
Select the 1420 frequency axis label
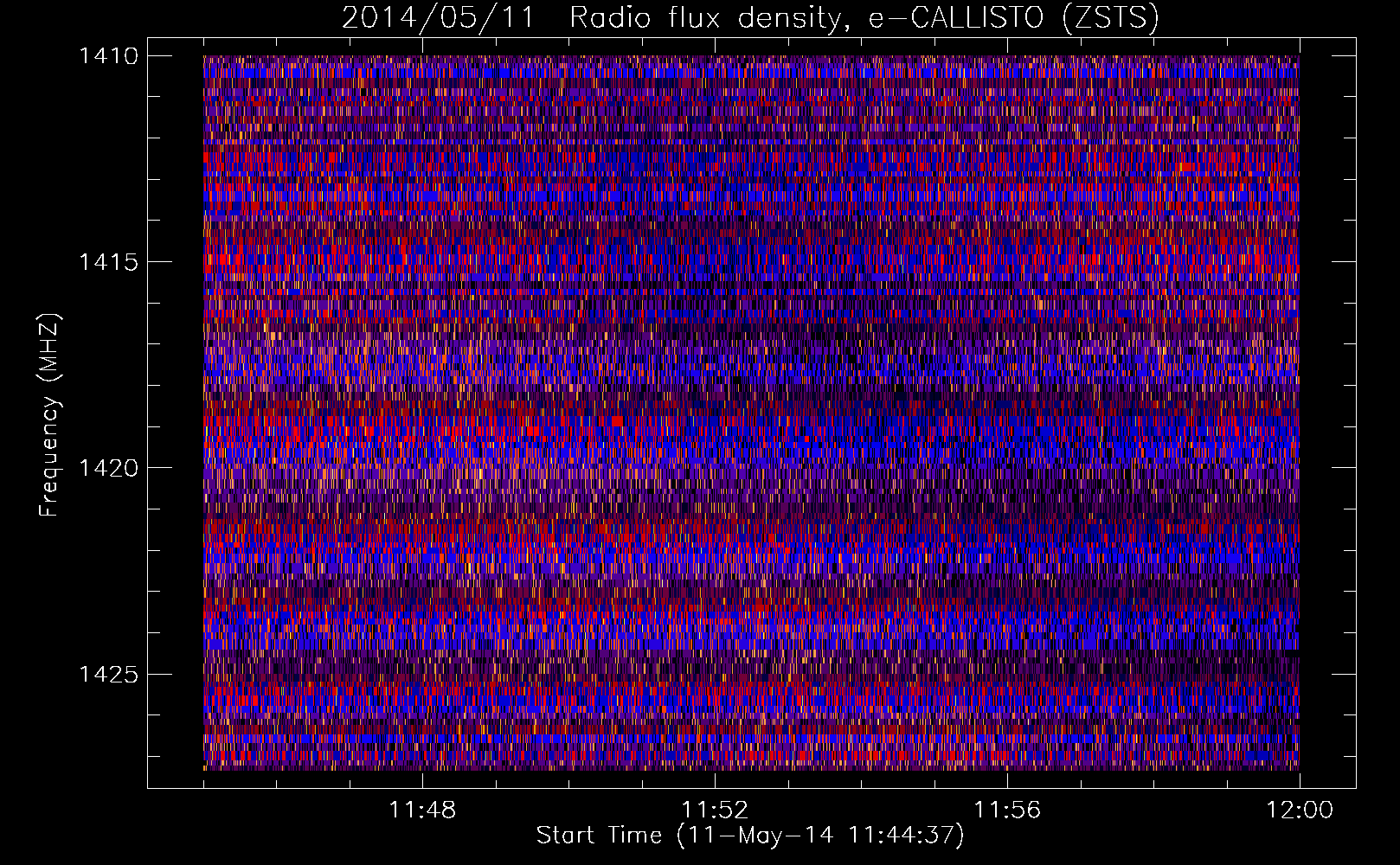(x=108, y=468)
